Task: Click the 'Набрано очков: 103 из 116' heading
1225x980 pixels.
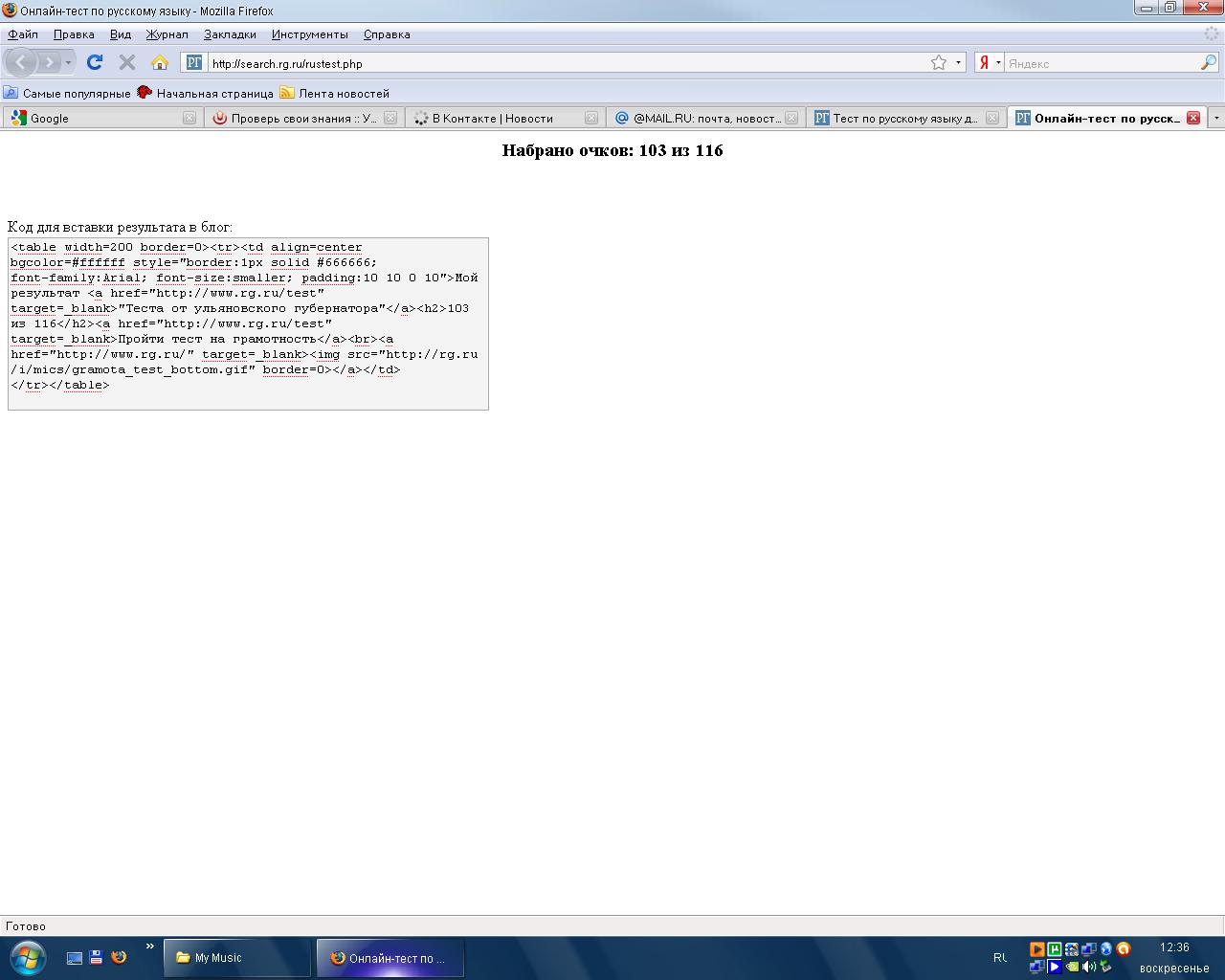Action: tap(612, 150)
